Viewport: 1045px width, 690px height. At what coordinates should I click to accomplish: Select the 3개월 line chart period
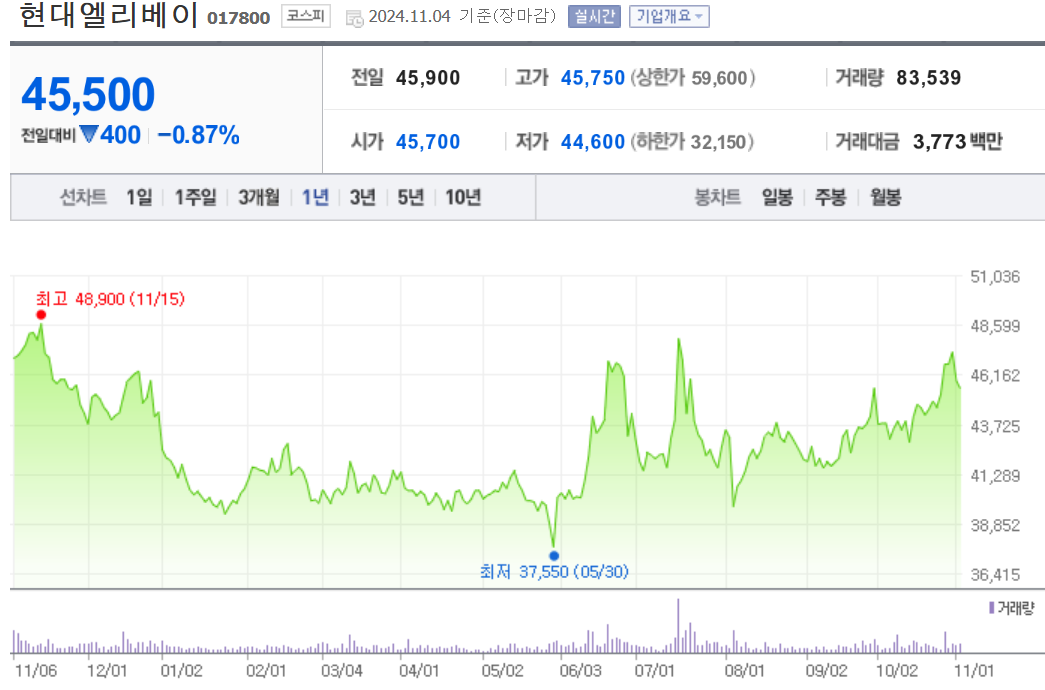pos(259,197)
